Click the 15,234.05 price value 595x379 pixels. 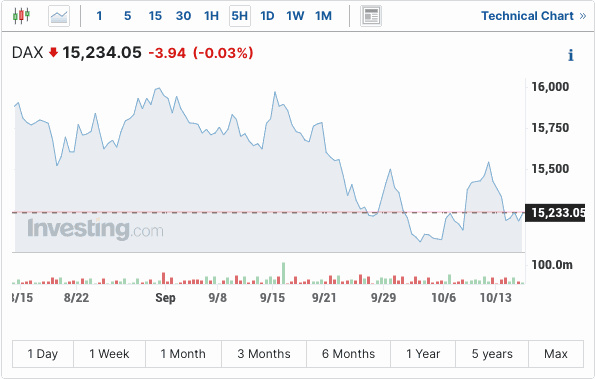pyautogui.click(x=102, y=53)
